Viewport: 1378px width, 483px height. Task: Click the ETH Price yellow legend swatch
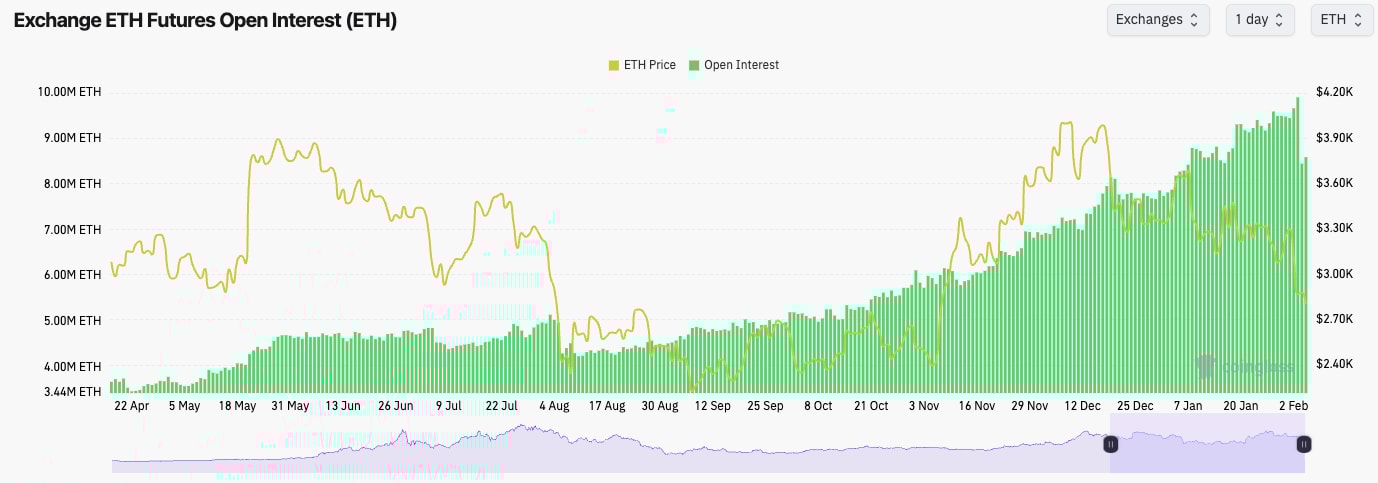coord(614,65)
